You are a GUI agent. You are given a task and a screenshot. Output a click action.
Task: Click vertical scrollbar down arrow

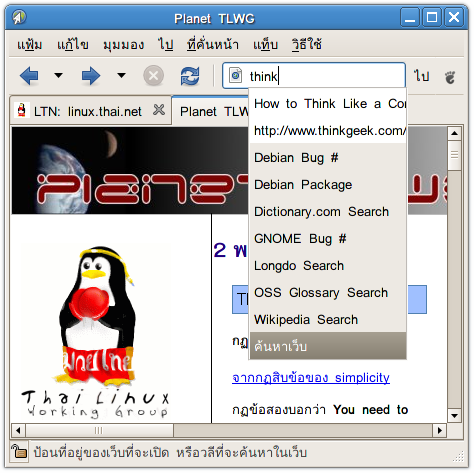click(454, 415)
